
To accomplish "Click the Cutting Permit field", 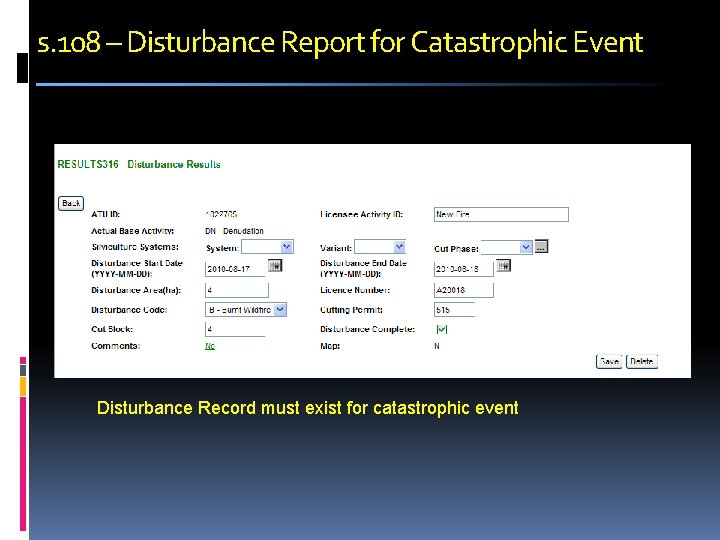I will [454, 310].
